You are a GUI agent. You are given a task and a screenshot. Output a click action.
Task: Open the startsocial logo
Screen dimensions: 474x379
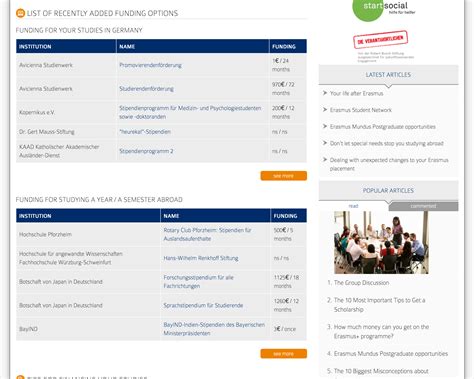point(384,10)
